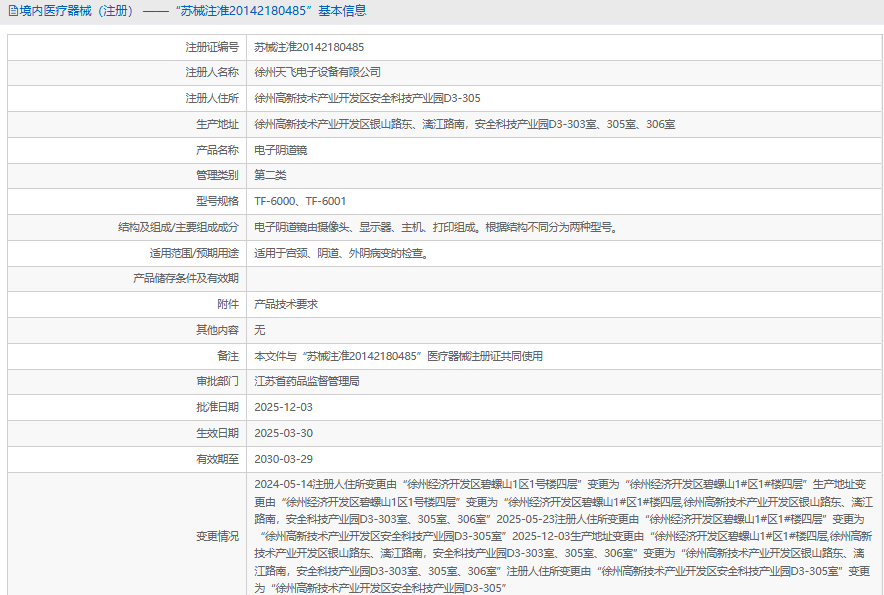This screenshot has width=884, height=595.
Task: Click the label '审批部门'
Action: click(x=217, y=381)
